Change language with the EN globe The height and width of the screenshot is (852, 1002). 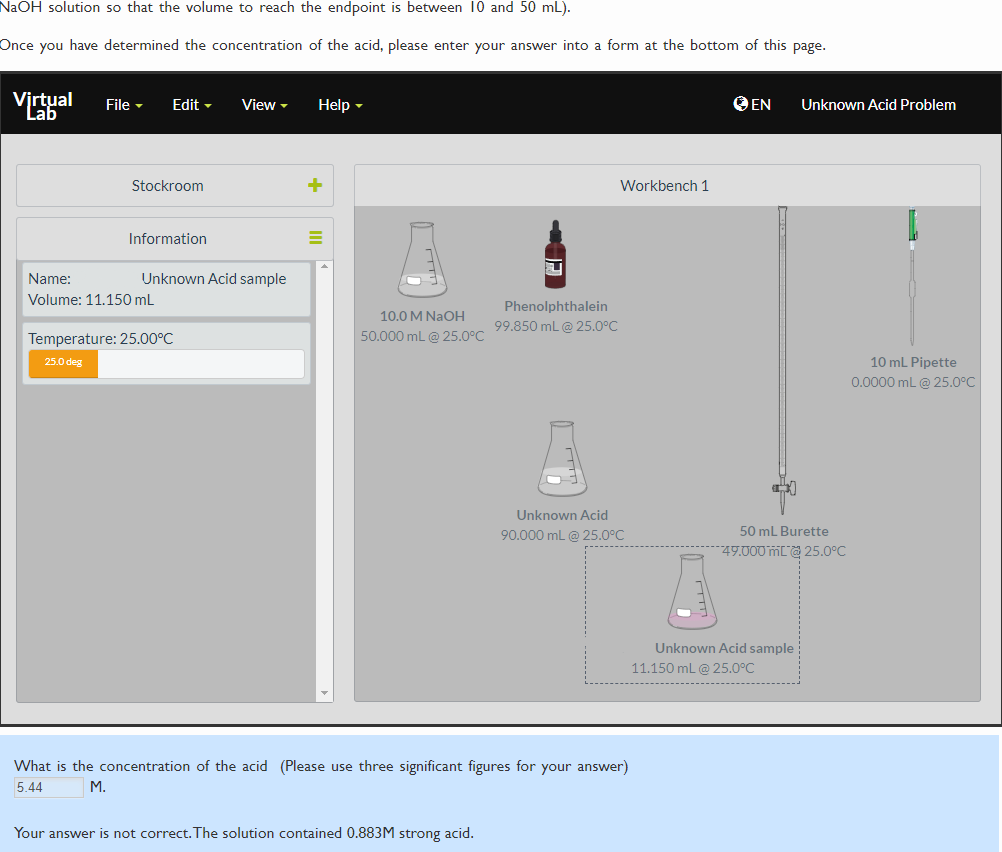[752, 104]
